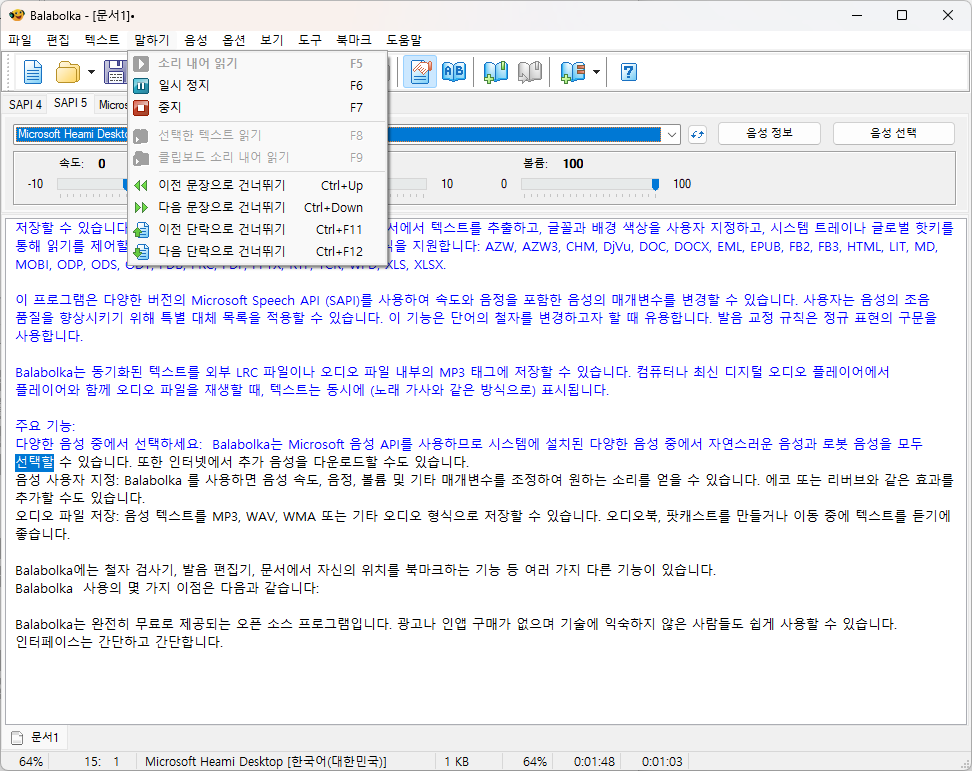Click the 0:01:03 time in status bar

[662, 761]
